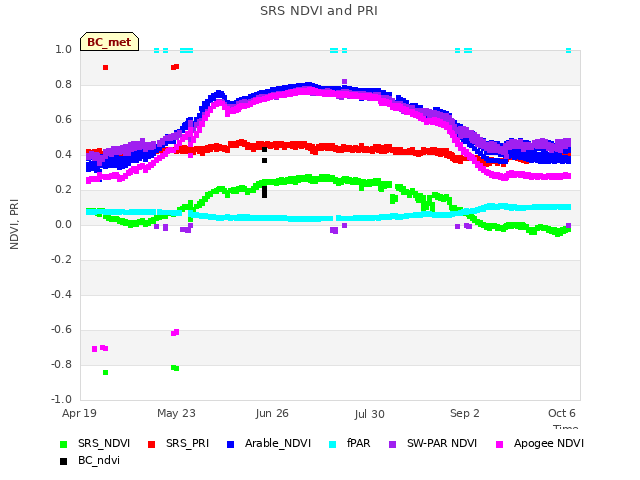The width and height of the screenshot is (640, 480).
Task: Click the Jul 30 x-axis tick label
Action: [x=369, y=414]
